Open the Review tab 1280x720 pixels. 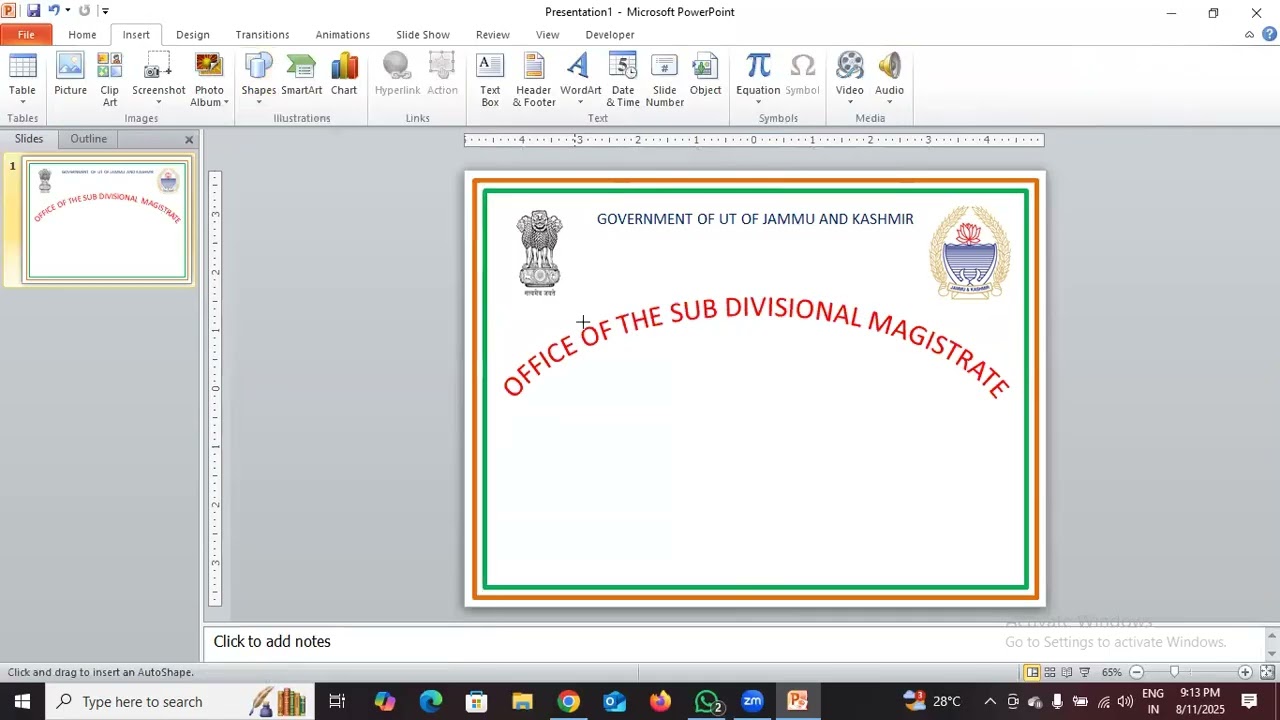tap(492, 35)
